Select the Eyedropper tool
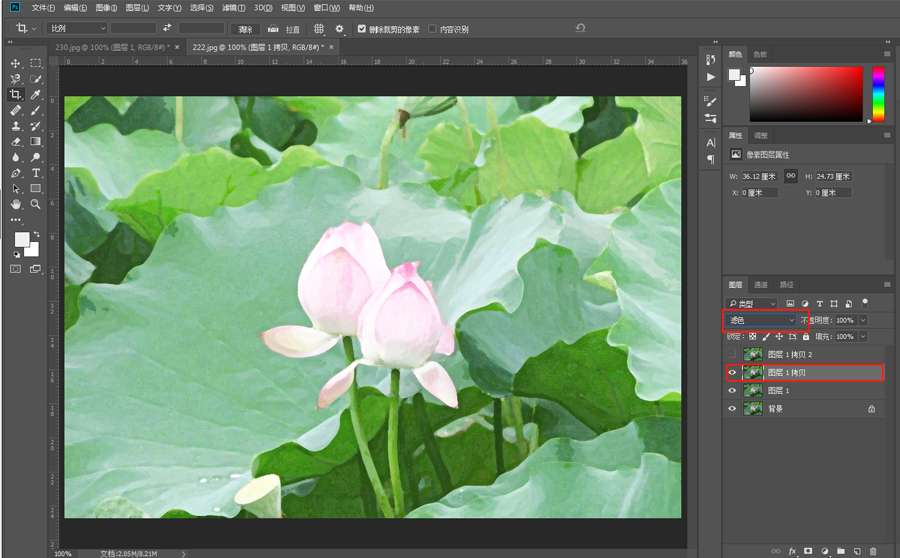Screen dimensions: 900x558 point(36,94)
